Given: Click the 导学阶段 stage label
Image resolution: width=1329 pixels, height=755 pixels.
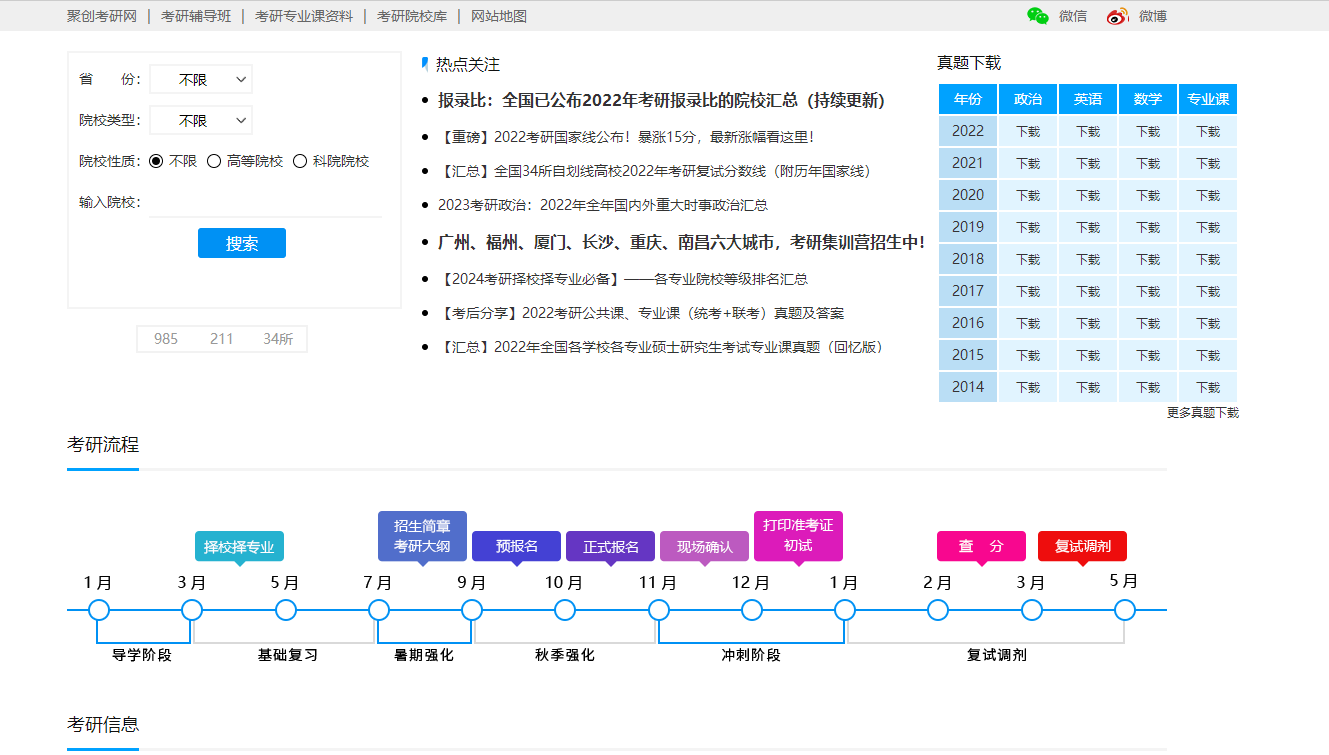Looking at the screenshot, I should click(x=142, y=655).
